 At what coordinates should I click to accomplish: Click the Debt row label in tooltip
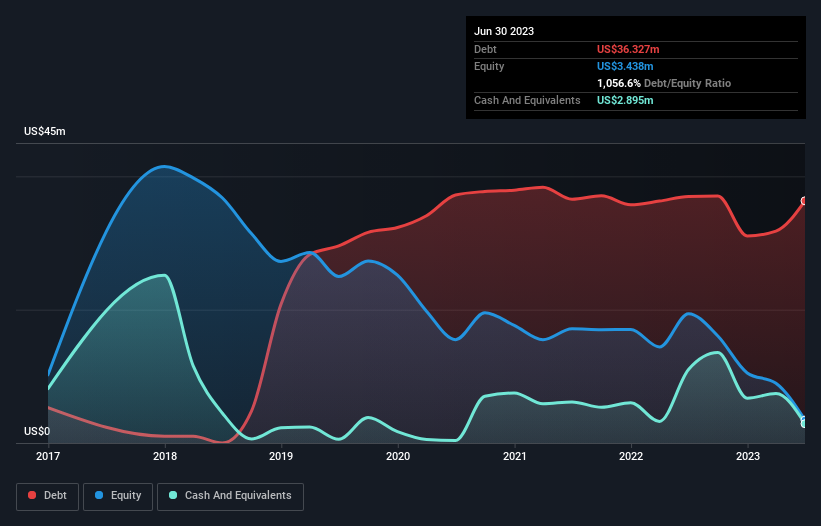[485, 49]
